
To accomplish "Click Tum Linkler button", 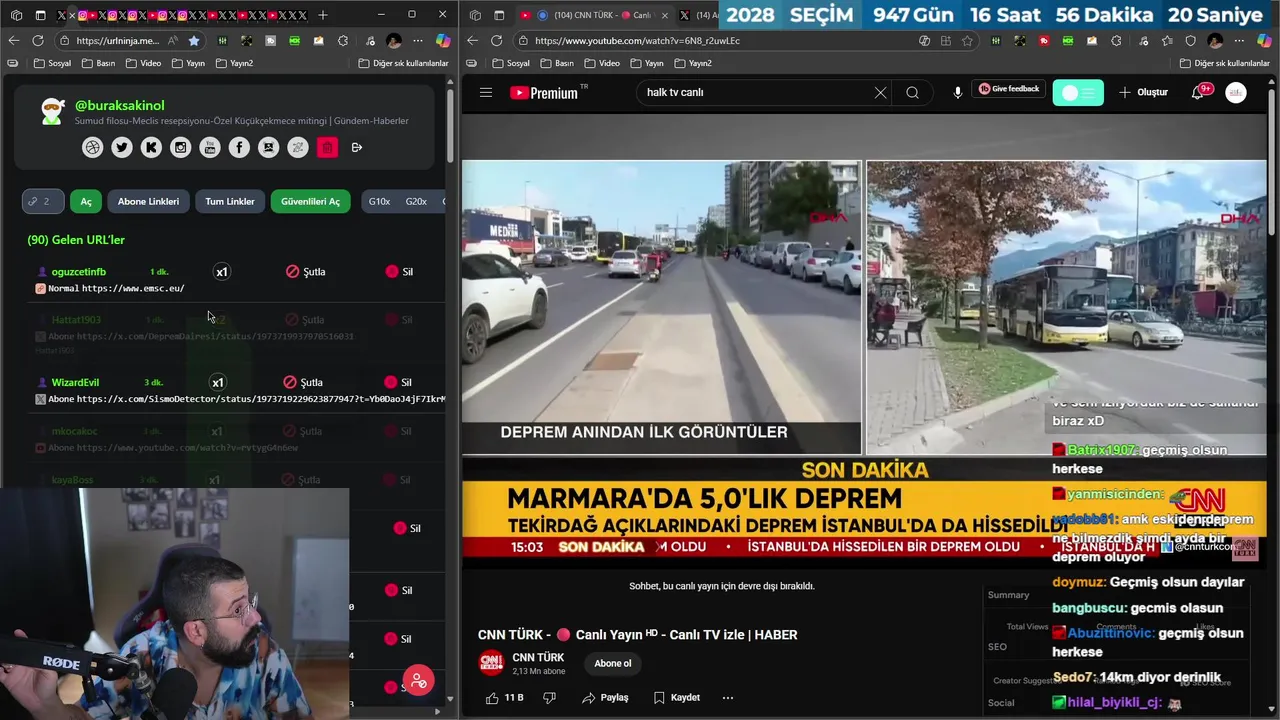I will coord(230,201).
